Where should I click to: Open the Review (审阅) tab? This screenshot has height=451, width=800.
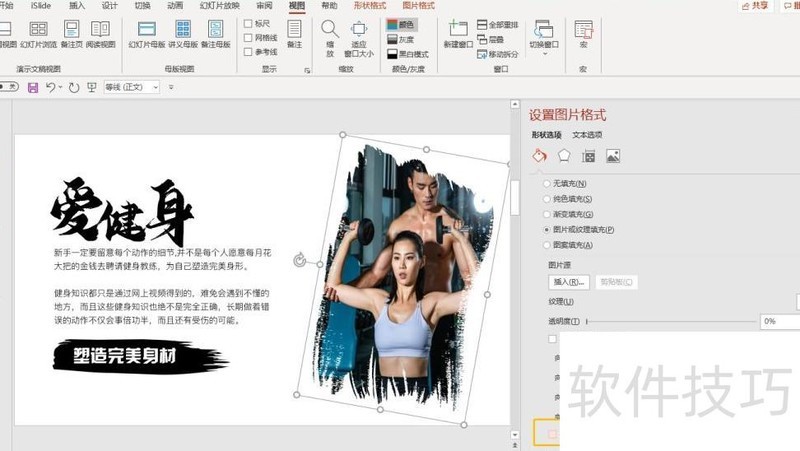pyautogui.click(x=264, y=6)
